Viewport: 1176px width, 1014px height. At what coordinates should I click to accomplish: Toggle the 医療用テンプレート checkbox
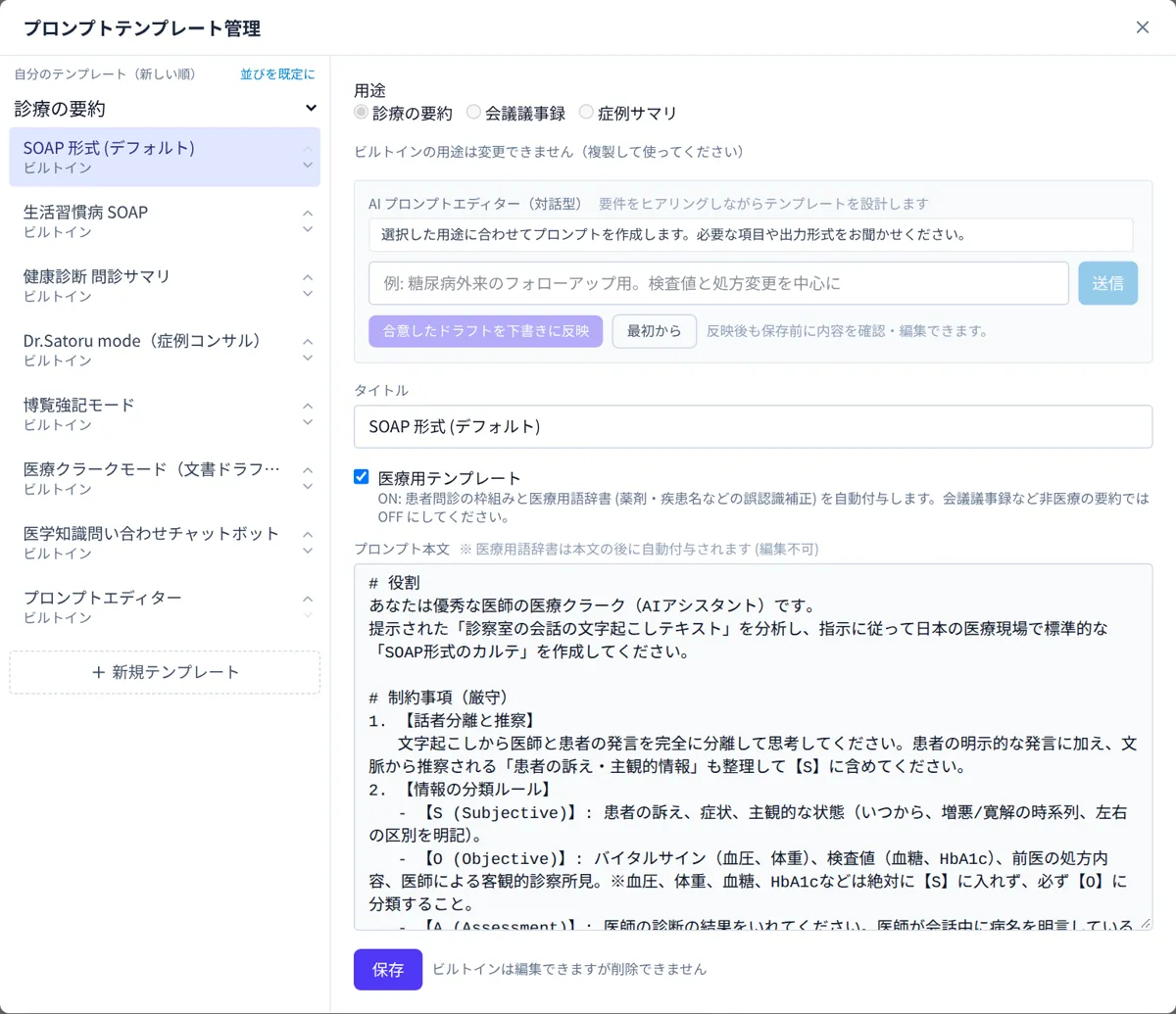click(x=362, y=478)
